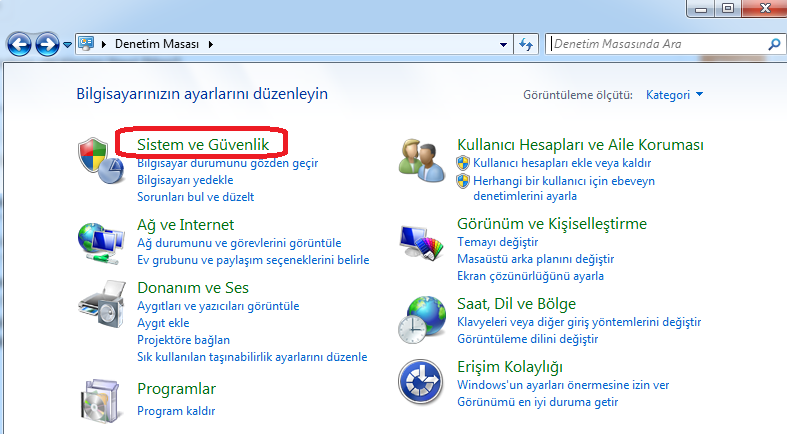The width and height of the screenshot is (787, 434).
Task: Open the Kategori view-by dropdown
Action: pos(674,95)
